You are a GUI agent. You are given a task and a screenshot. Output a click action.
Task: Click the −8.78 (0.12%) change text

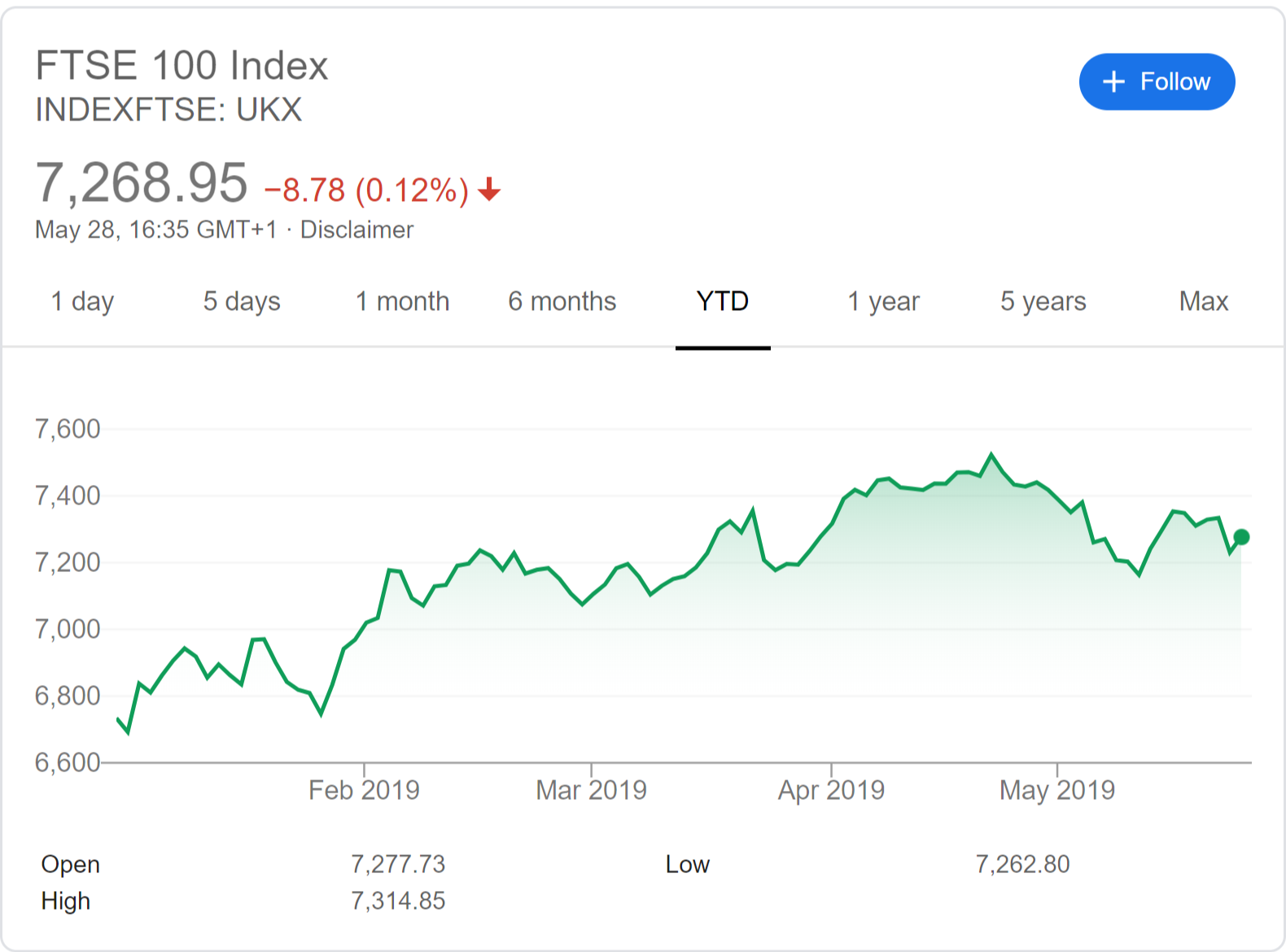tap(367, 190)
